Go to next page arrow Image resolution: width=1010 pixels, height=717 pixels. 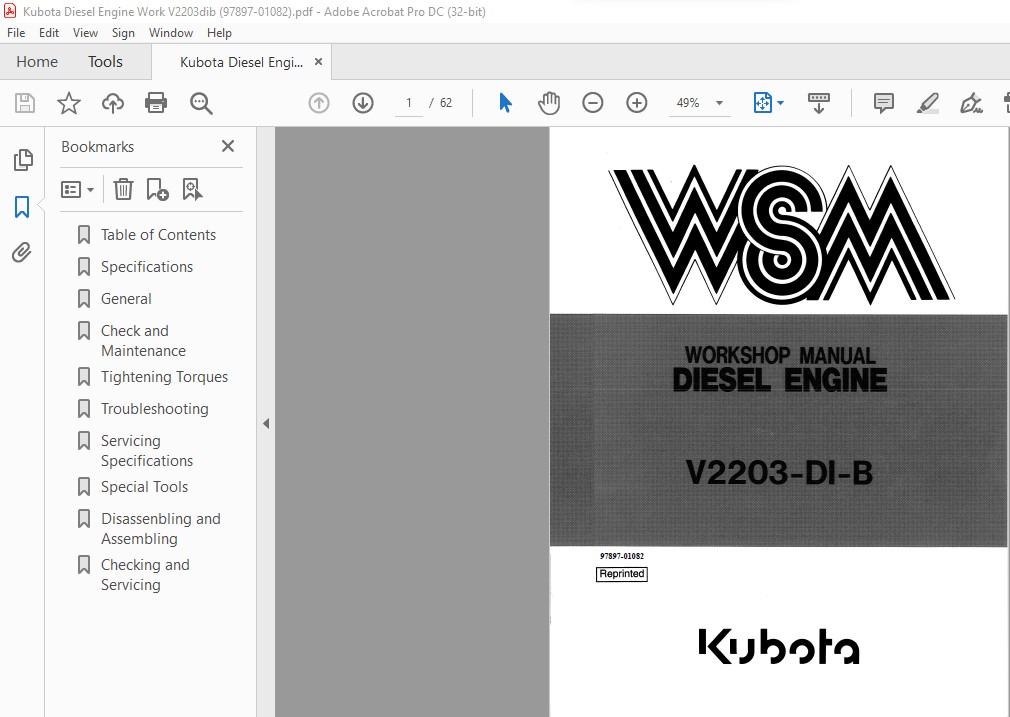[363, 103]
